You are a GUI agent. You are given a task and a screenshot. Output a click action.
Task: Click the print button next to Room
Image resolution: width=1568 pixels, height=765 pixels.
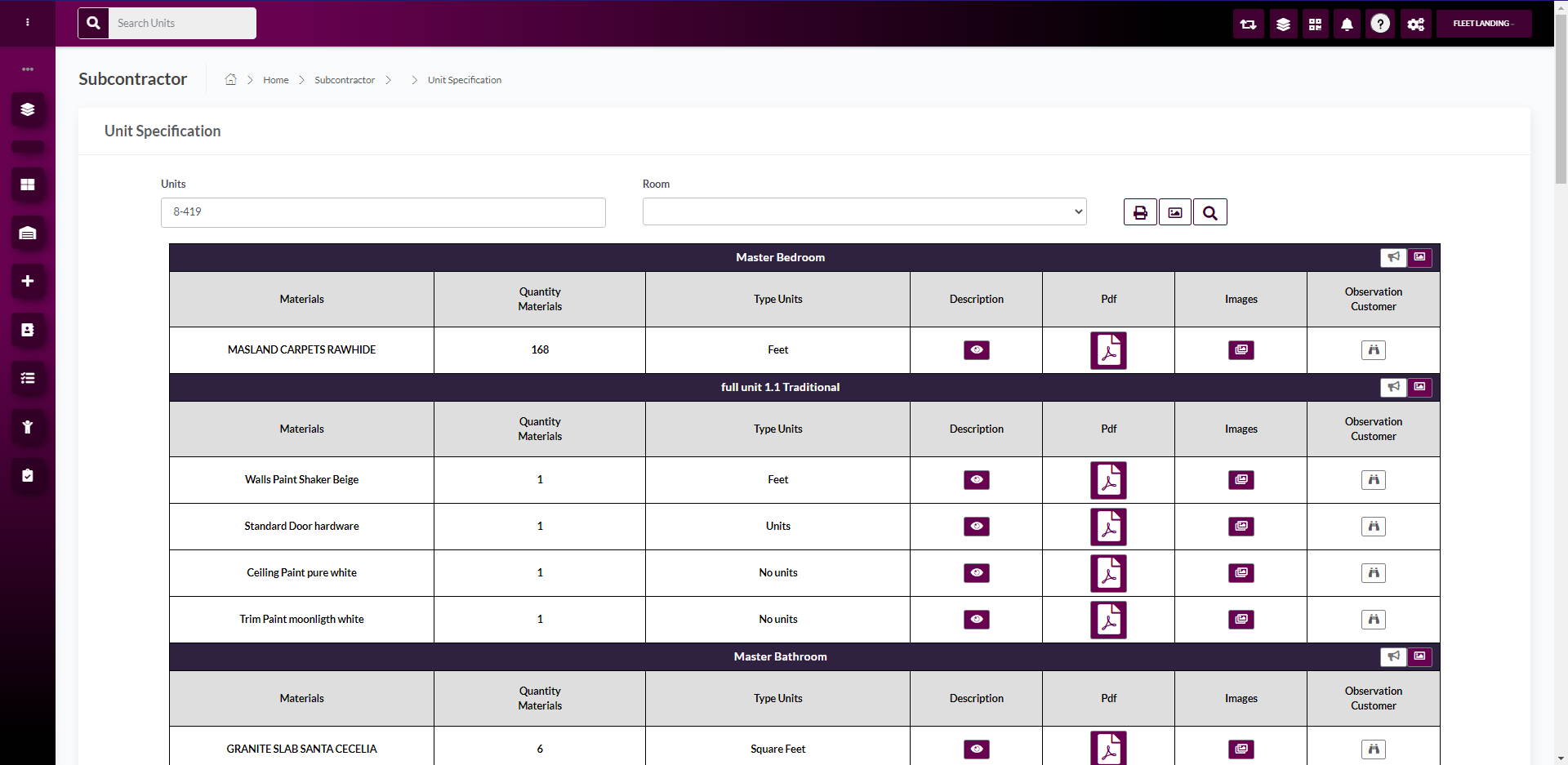(x=1140, y=212)
